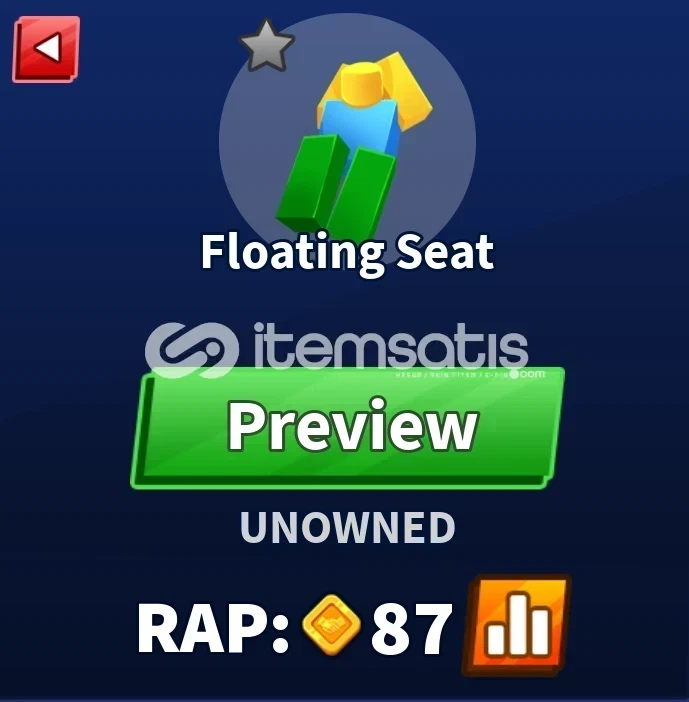
Task: Toggle the gray favorite star
Action: pos(267,46)
